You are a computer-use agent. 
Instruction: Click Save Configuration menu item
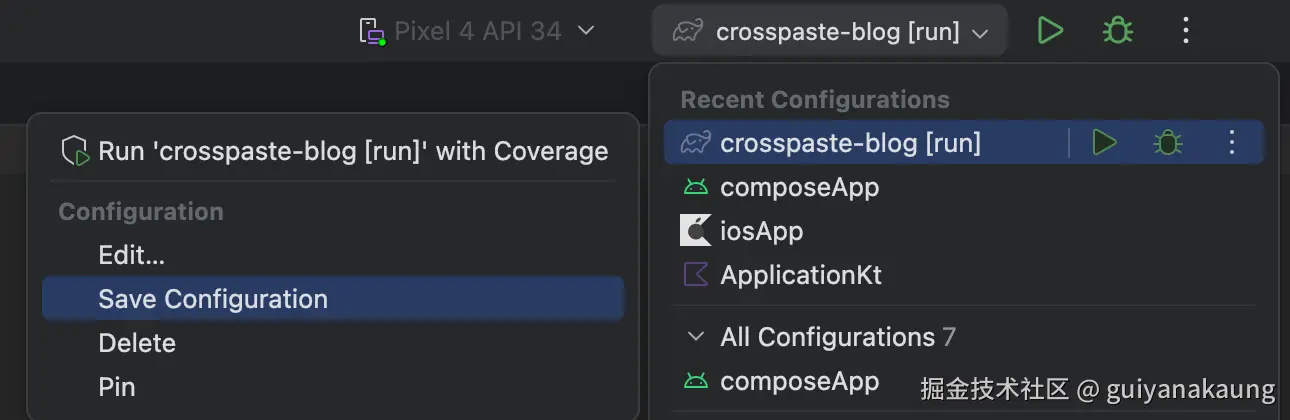click(x=213, y=299)
